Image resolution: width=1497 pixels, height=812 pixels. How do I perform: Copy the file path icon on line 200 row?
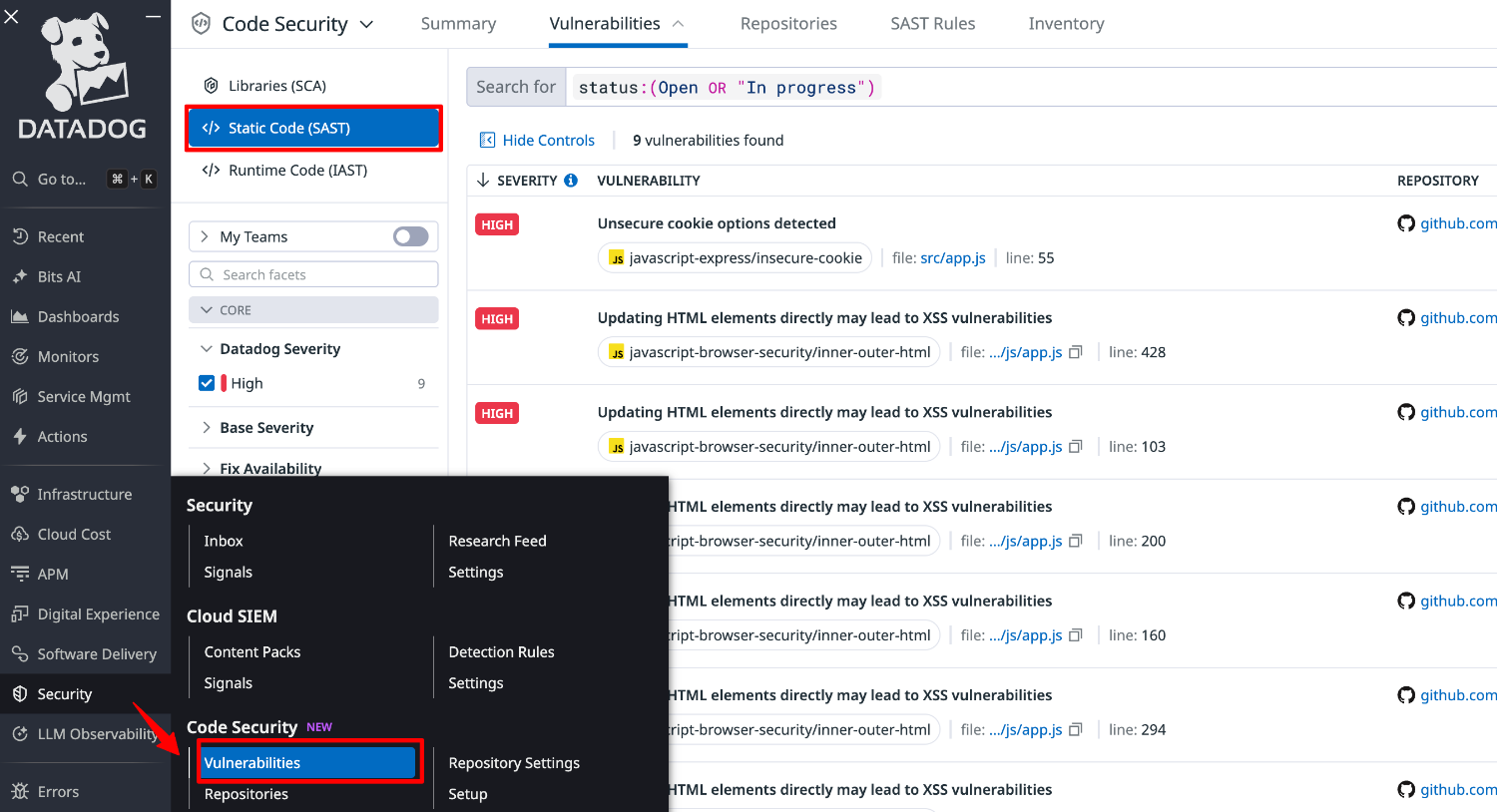1075,541
